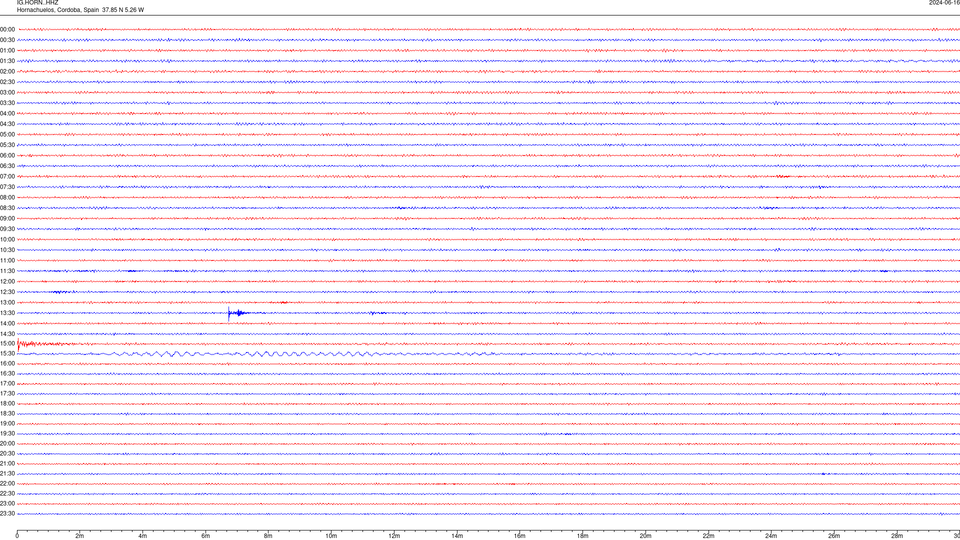Click the 23:00 trace time label
Screen dimensions: 960x540
[x=7, y=504]
